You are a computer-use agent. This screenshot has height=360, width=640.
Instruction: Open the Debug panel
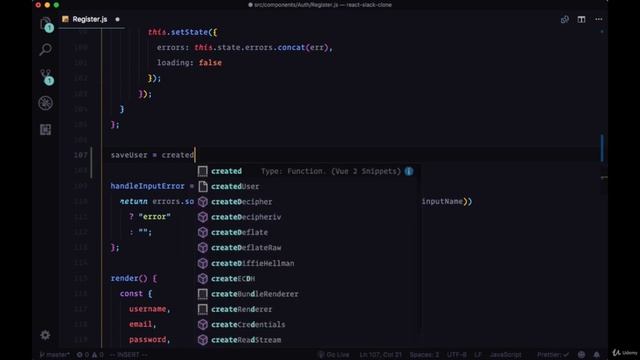pos(46,103)
